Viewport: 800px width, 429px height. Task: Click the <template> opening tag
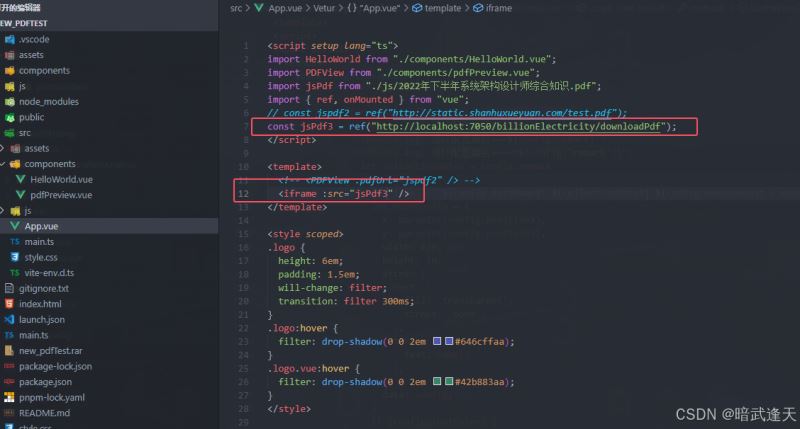pyautogui.click(x=294, y=167)
